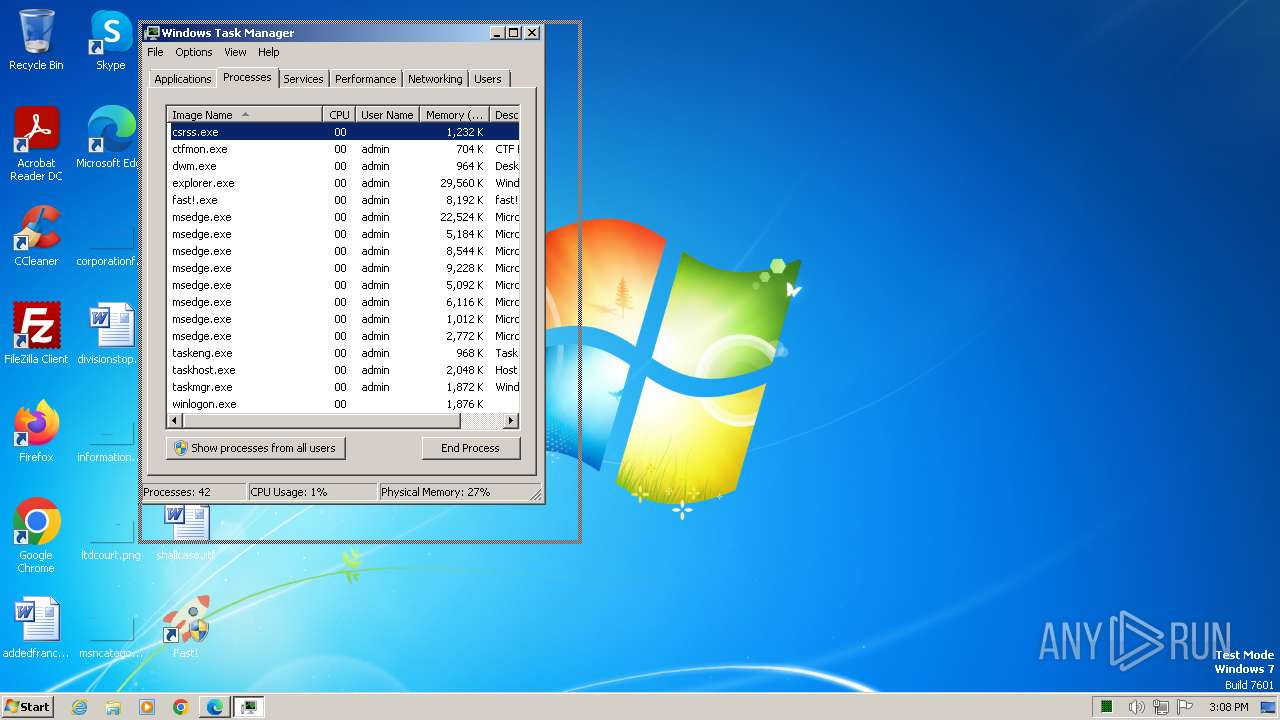Select the taskhost.exe process
Image resolution: width=1280 pixels, height=720 pixels.
[x=343, y=370]
